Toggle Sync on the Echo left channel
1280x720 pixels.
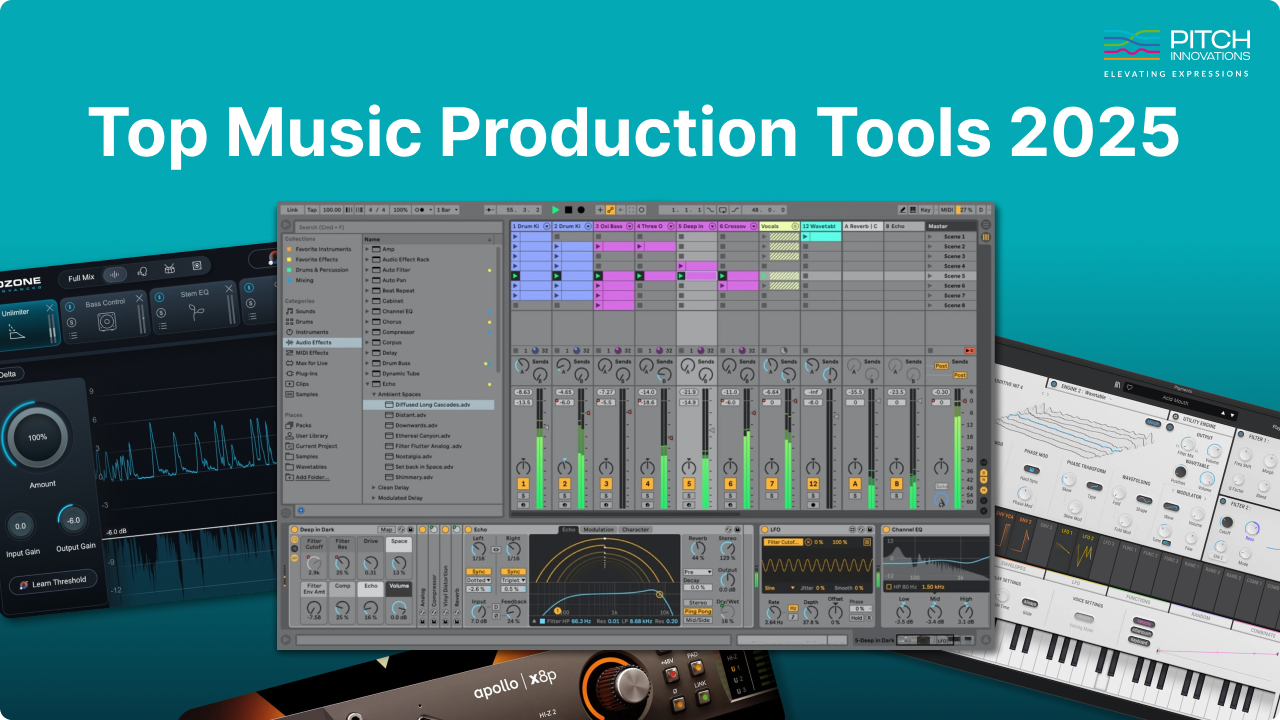pyautogui.click(x=478, y=571)
